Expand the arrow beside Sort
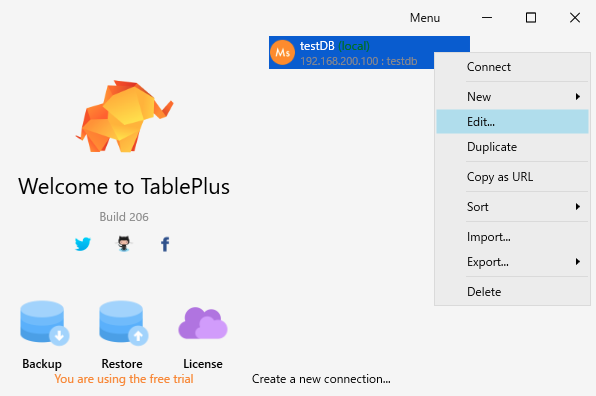 pos(578,207)
